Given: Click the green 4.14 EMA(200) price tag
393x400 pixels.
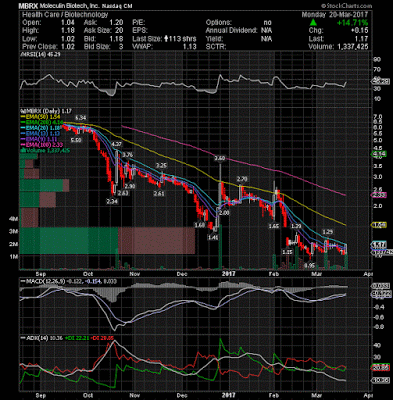Looking at the screenshot, I should 379,154.
